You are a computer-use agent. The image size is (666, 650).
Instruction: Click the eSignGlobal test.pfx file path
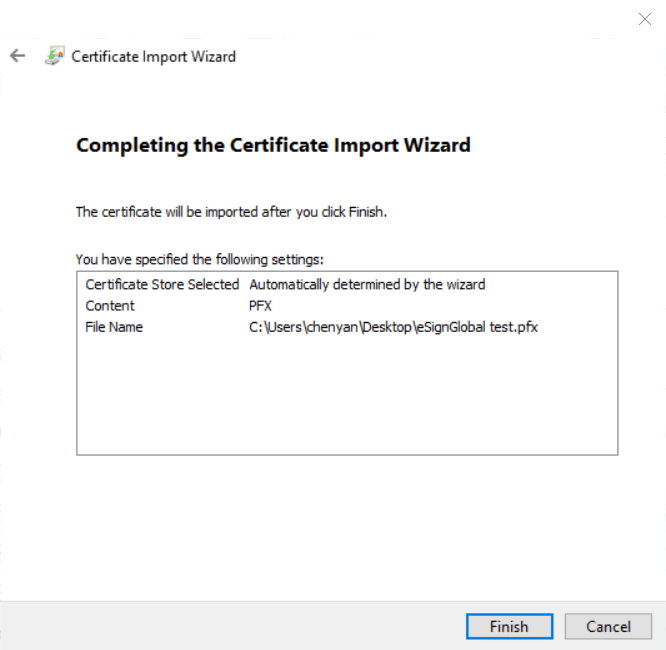coord(393,327)
